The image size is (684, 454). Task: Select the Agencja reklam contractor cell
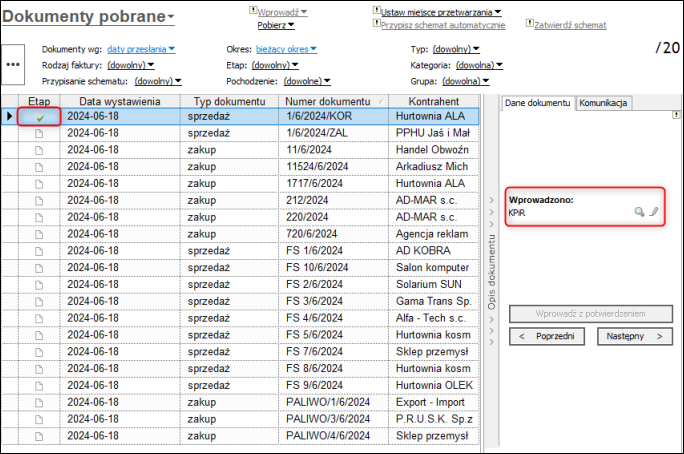click(x=434, y=234)
